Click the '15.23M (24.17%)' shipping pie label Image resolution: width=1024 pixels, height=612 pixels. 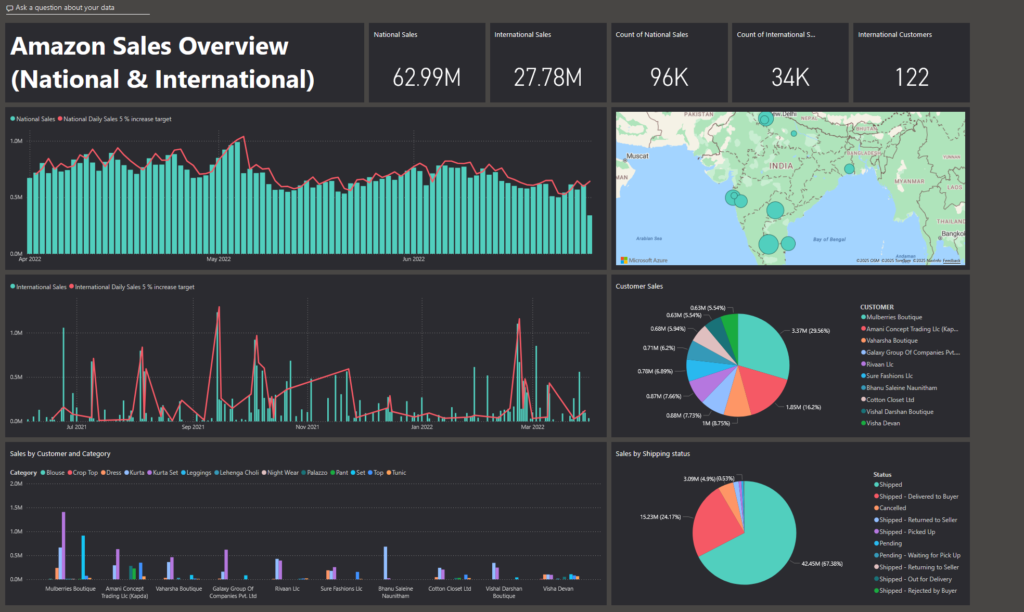pyautogui.click(x=660, y=517)
